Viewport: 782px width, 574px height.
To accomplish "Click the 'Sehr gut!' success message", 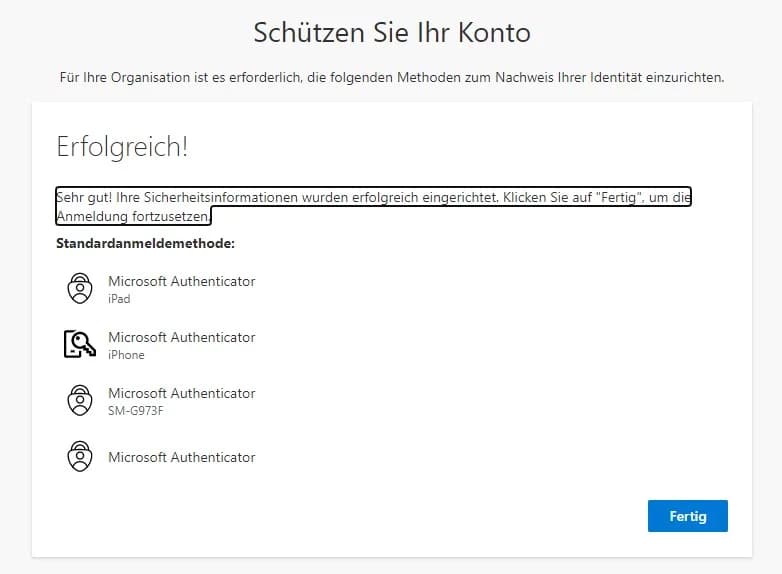I will pos(373,206).
